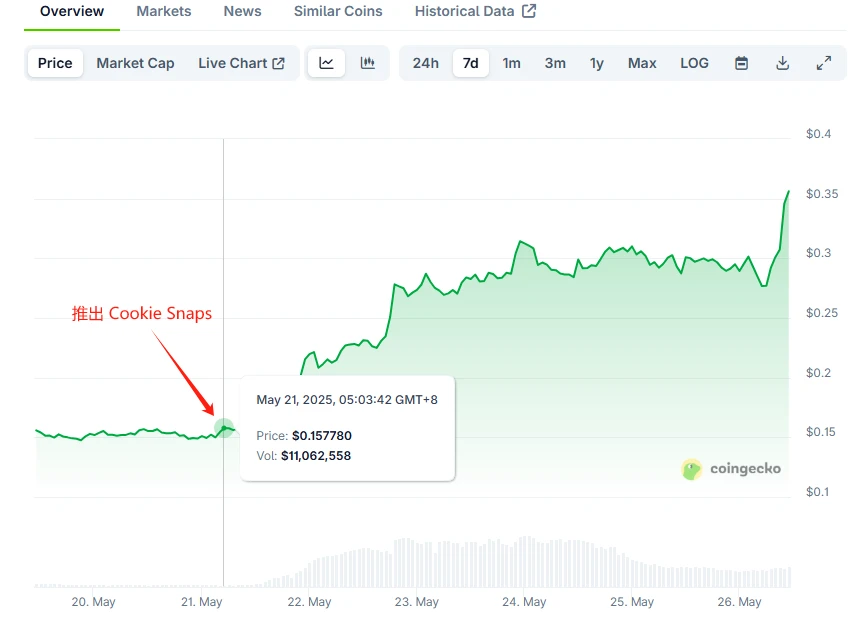Switch to the candlestick chart icon
Image resolution: width=863 pixels, height=628 pixels.
367,62
